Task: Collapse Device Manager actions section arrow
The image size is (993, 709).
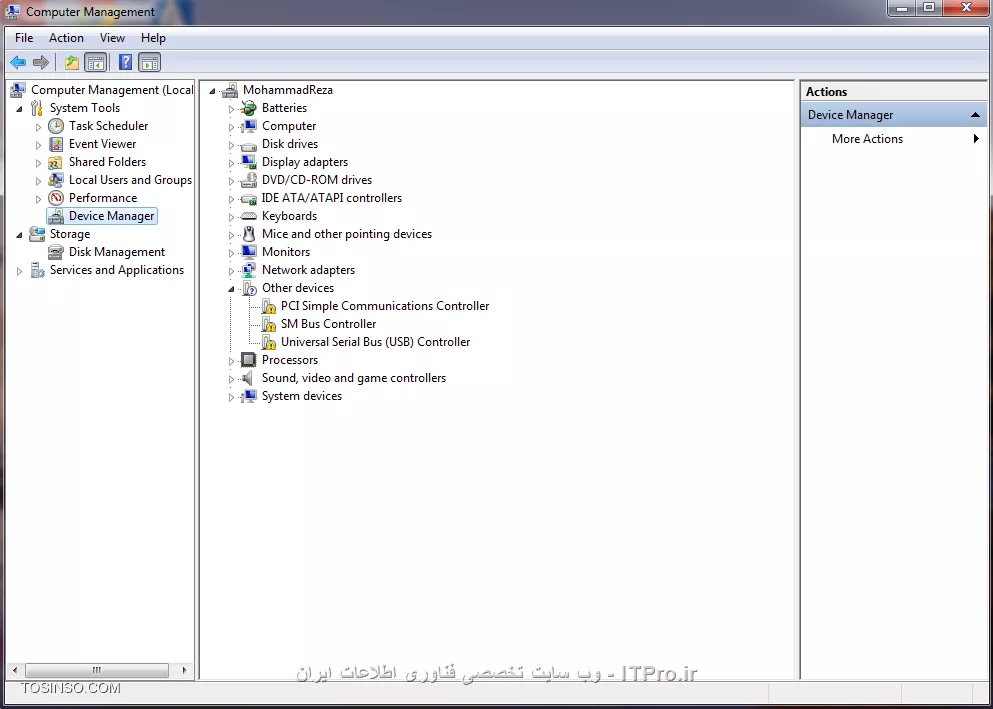Action: (x=975, y=115)
